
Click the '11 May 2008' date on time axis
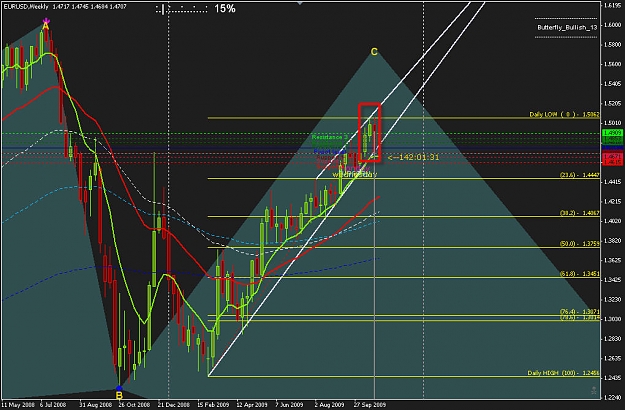click(x=18, y=405)
